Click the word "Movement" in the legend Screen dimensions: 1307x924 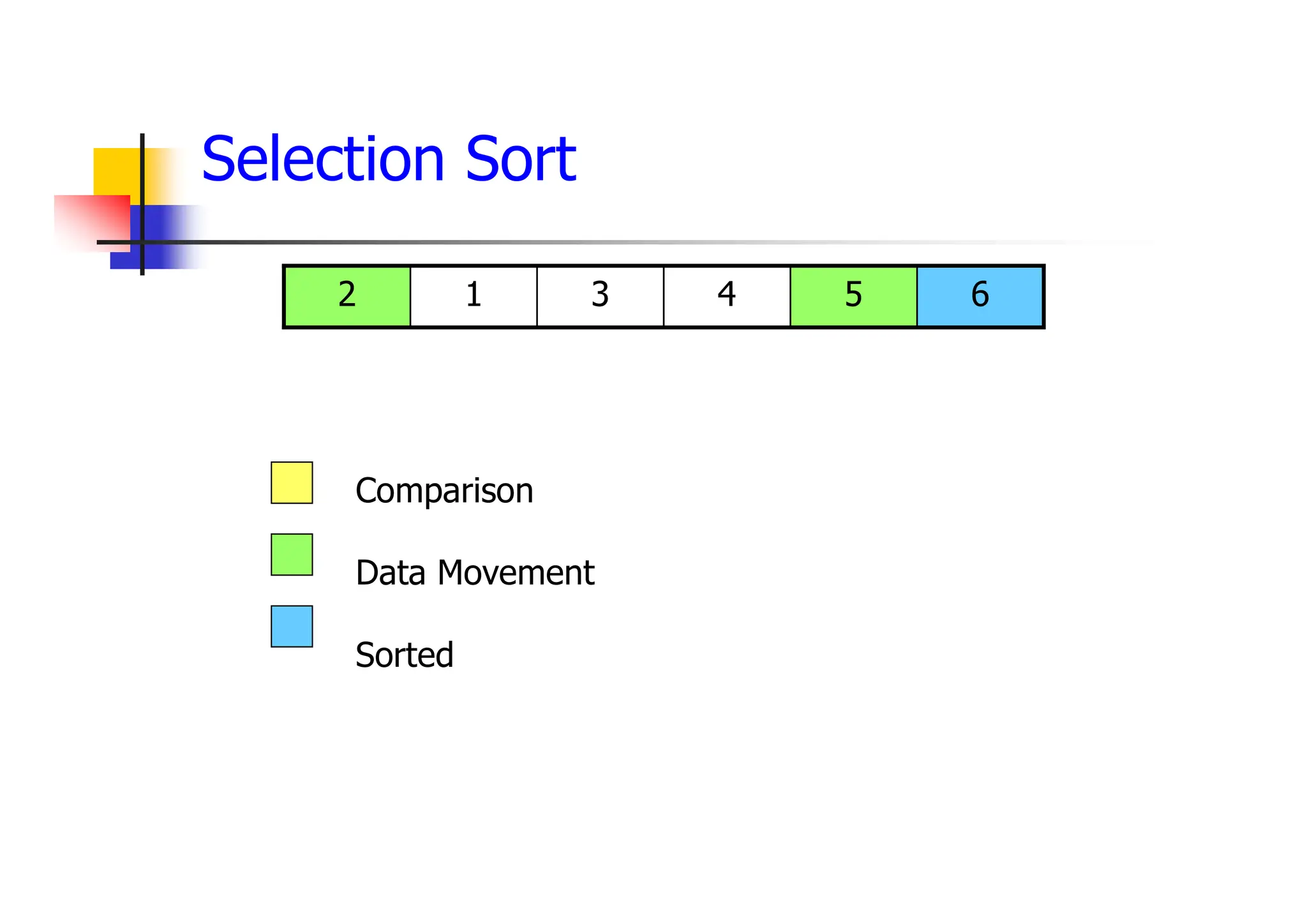point(516,573)
